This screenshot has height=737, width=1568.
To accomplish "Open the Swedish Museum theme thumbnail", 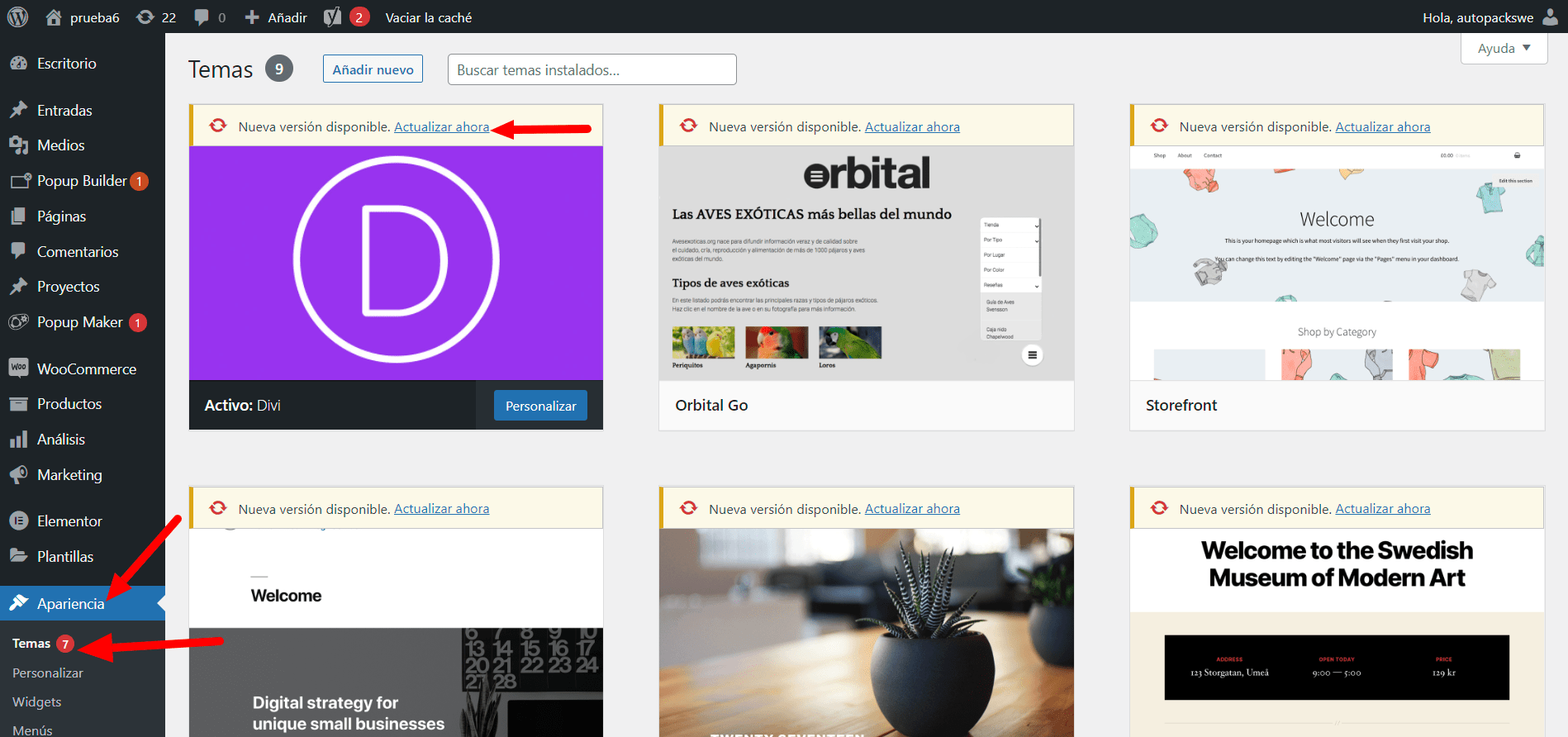I will [x=1337, y=632].
